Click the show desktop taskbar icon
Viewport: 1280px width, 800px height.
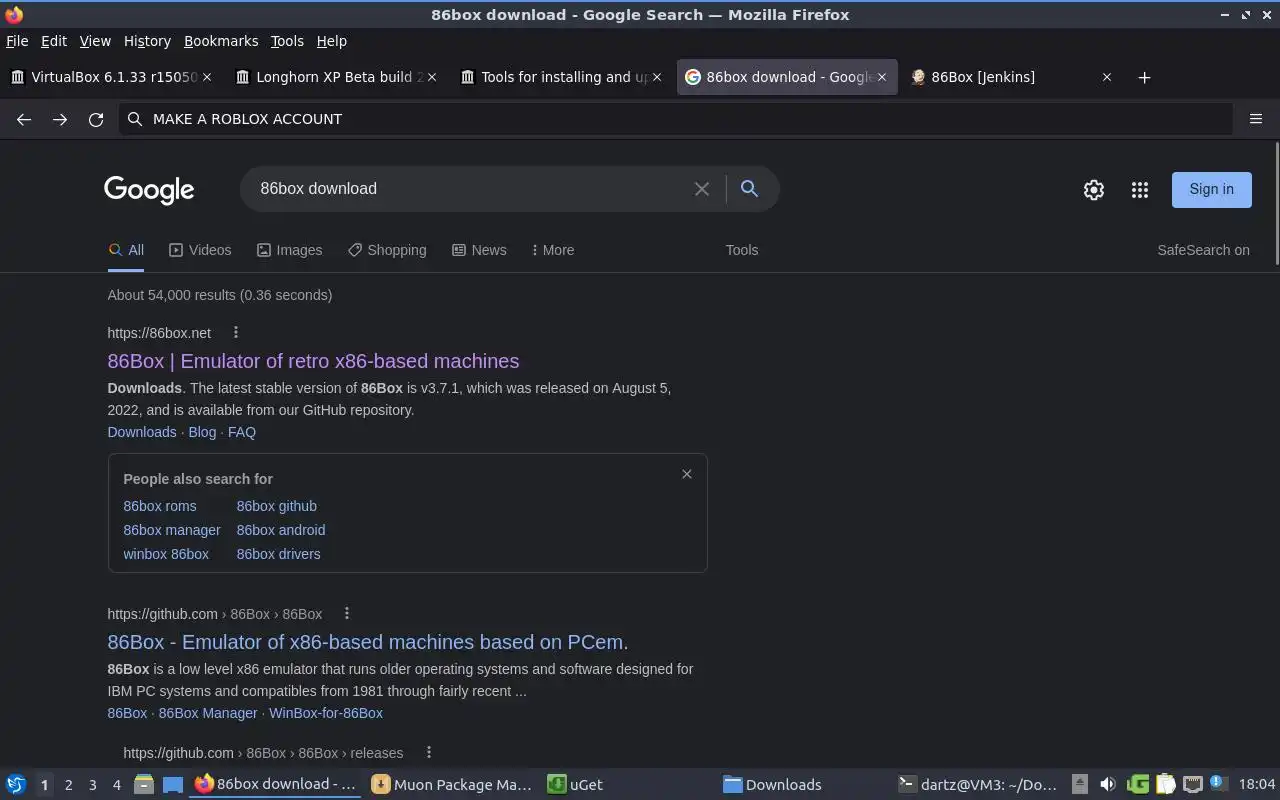(x=173, y=785)
